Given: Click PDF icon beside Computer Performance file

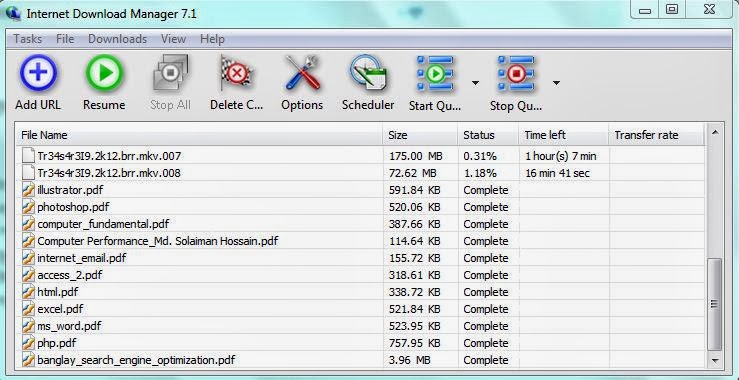Looking at the screenshot, I should click(29, 241).
